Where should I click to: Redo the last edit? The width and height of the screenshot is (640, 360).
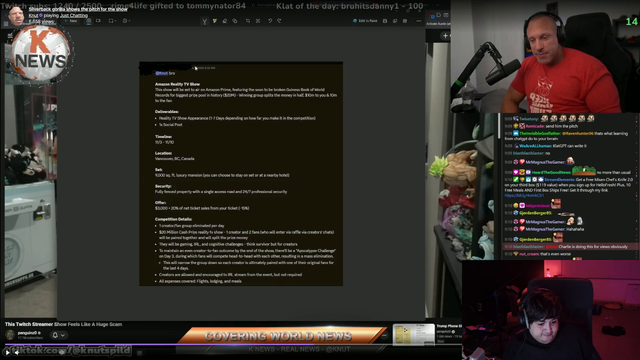pyautogui.click(x=279, y=21)
